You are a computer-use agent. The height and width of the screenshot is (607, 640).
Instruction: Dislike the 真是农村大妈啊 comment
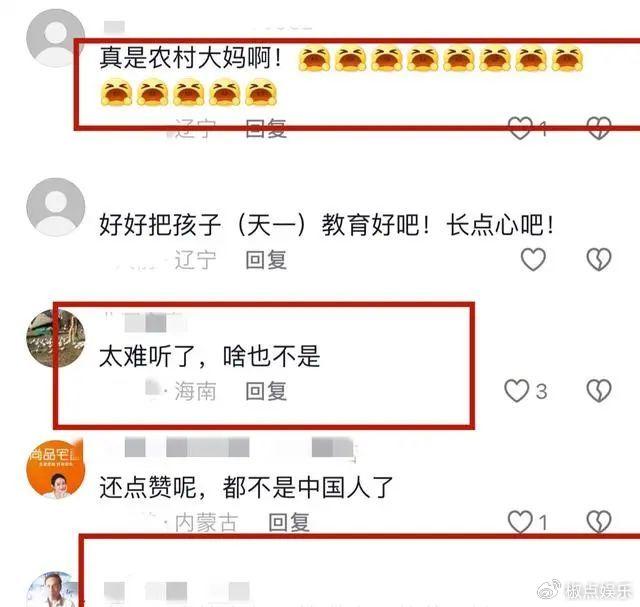[x=599, y=128]
